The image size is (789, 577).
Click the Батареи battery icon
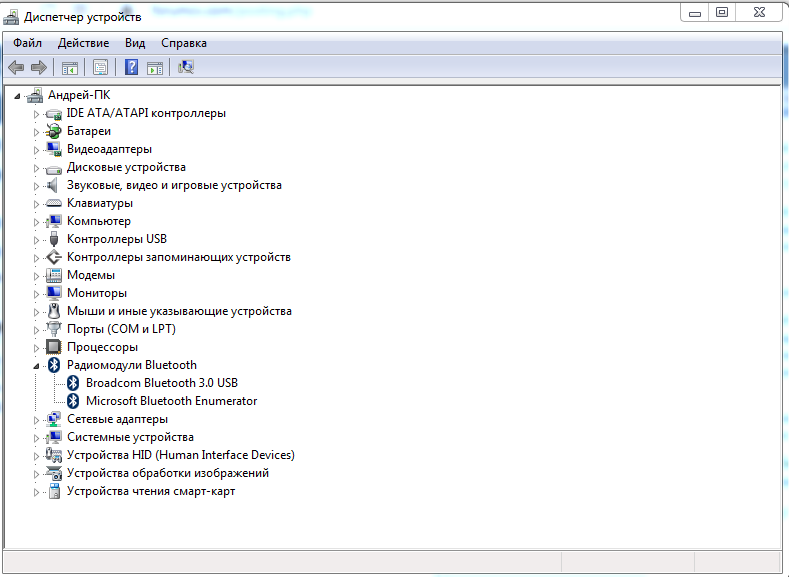54,131
